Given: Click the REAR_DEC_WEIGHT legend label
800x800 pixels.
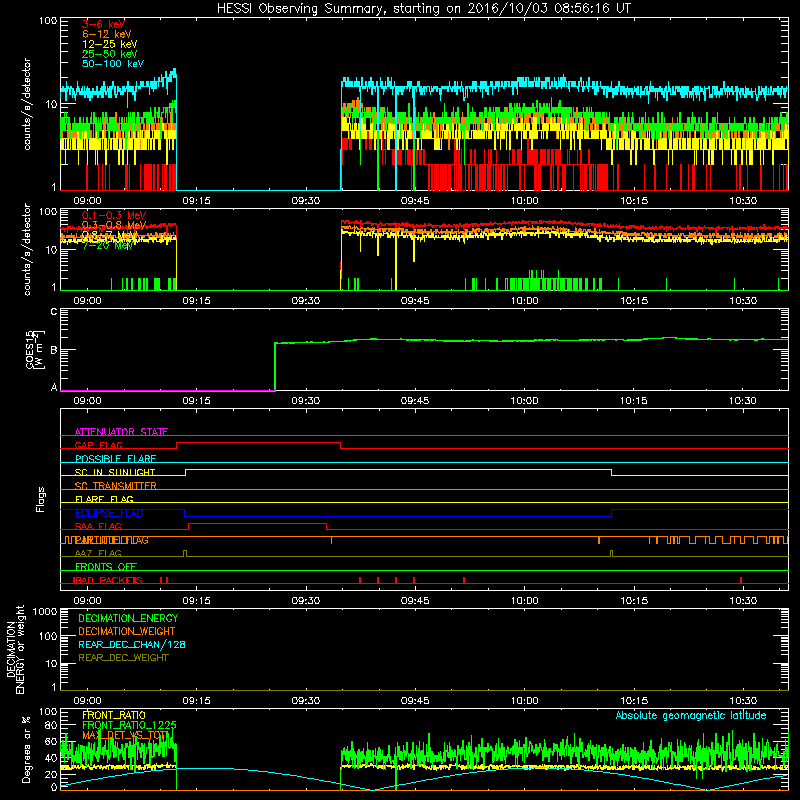Looking at the screenshot, I should (123, 658).
